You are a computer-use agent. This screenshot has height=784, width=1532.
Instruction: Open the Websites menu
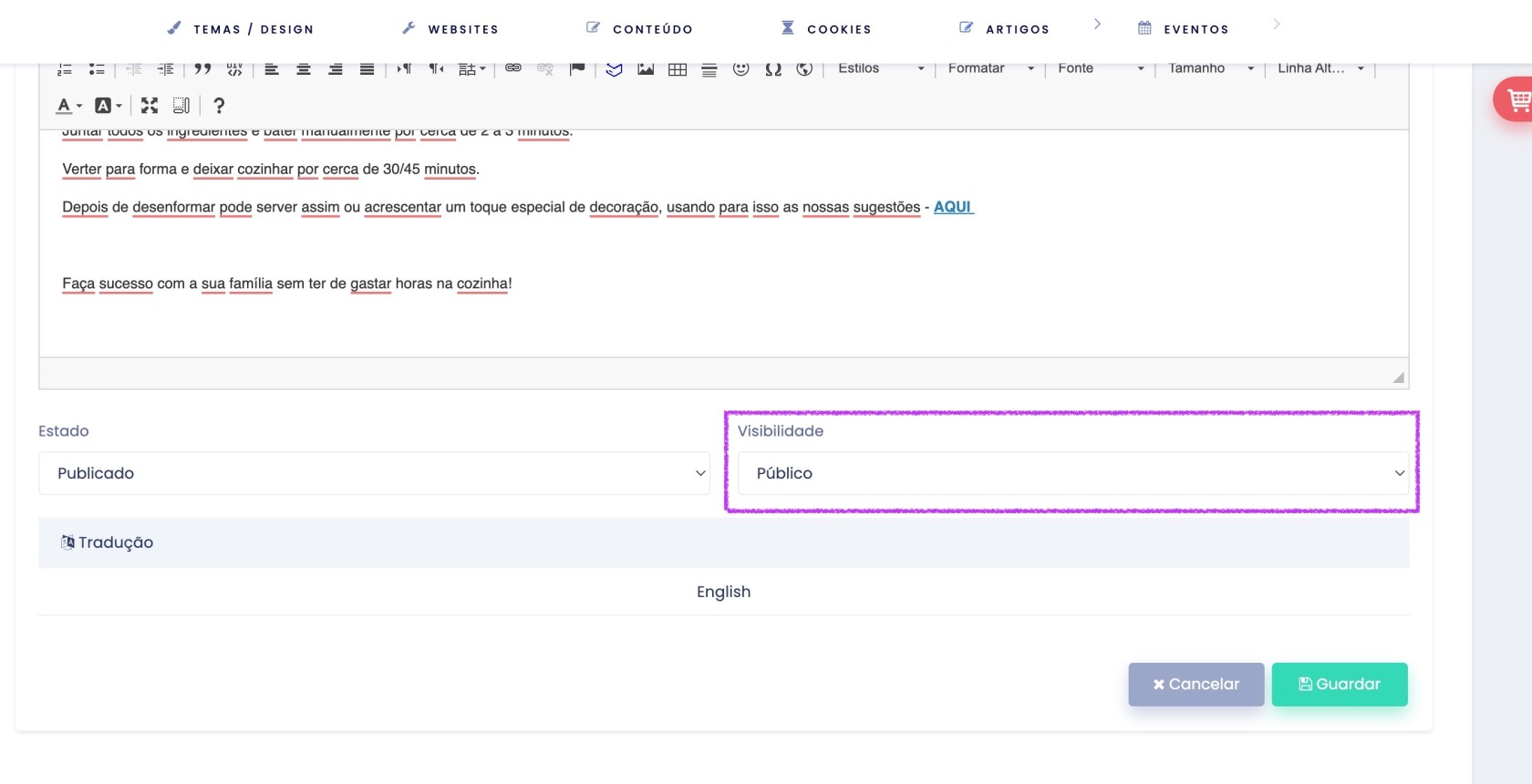(x=450, y=29)
